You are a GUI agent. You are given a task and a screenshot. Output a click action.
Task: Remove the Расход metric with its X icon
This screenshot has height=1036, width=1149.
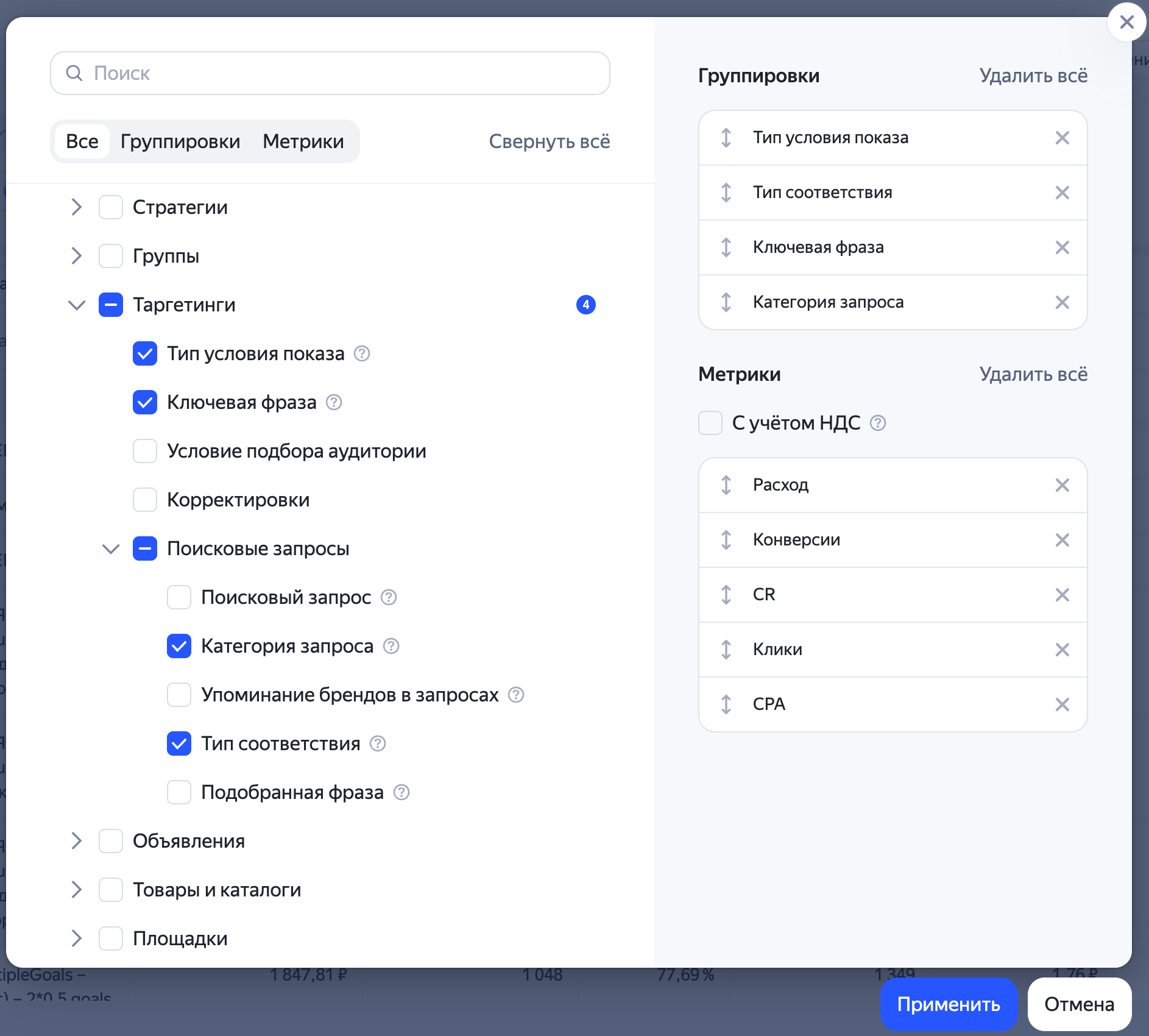tap(1062, 485)
